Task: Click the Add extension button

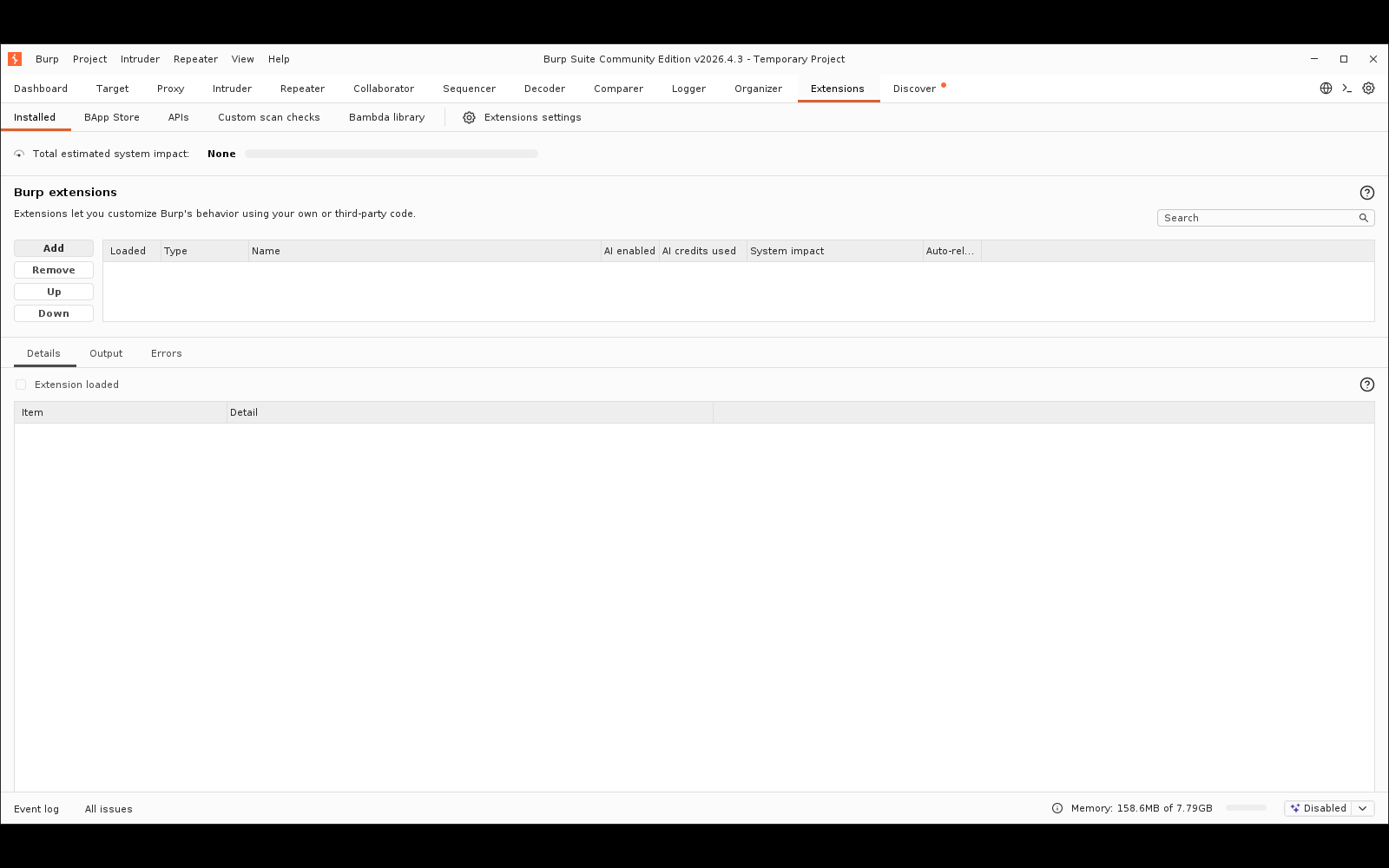Action: (54, 248)
